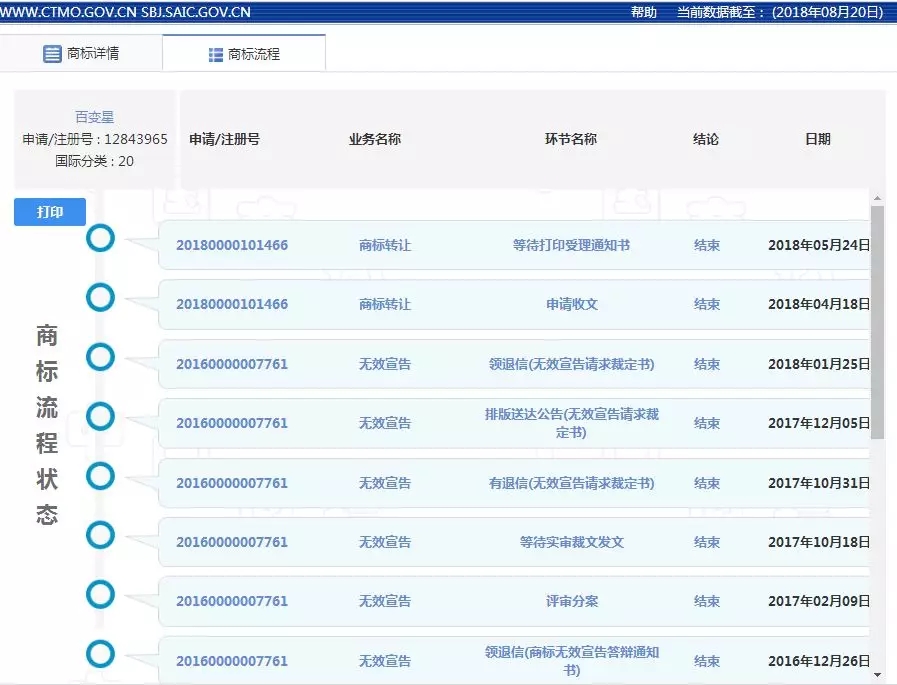The height and width of the screenshot is (685, 897).
Task: Open number 20180000101466 in 等待打印受理通知书 row
Action: pos(232,245)
